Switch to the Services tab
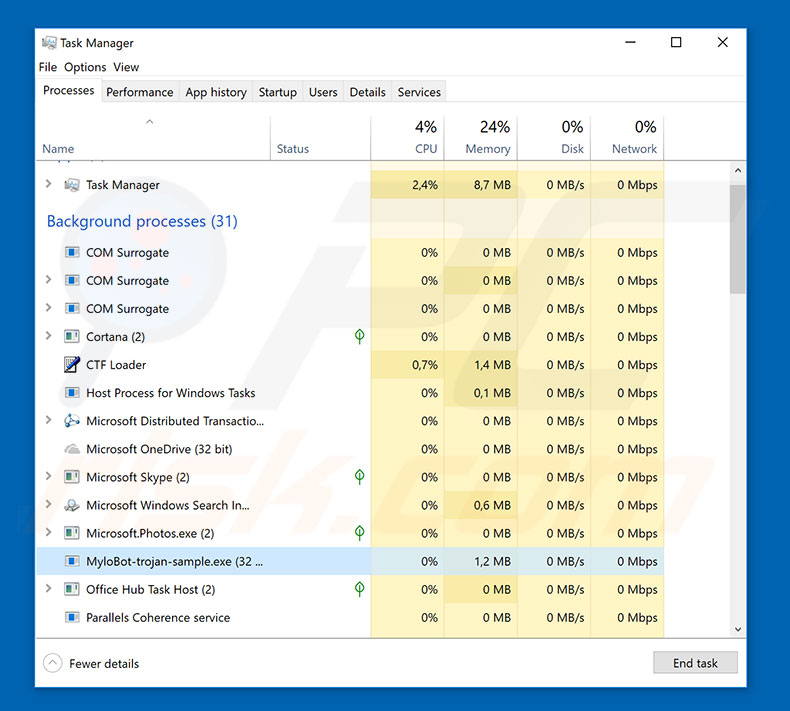This screenshot has width=790, height=711. pyautogui.click(x=419, y=92)
